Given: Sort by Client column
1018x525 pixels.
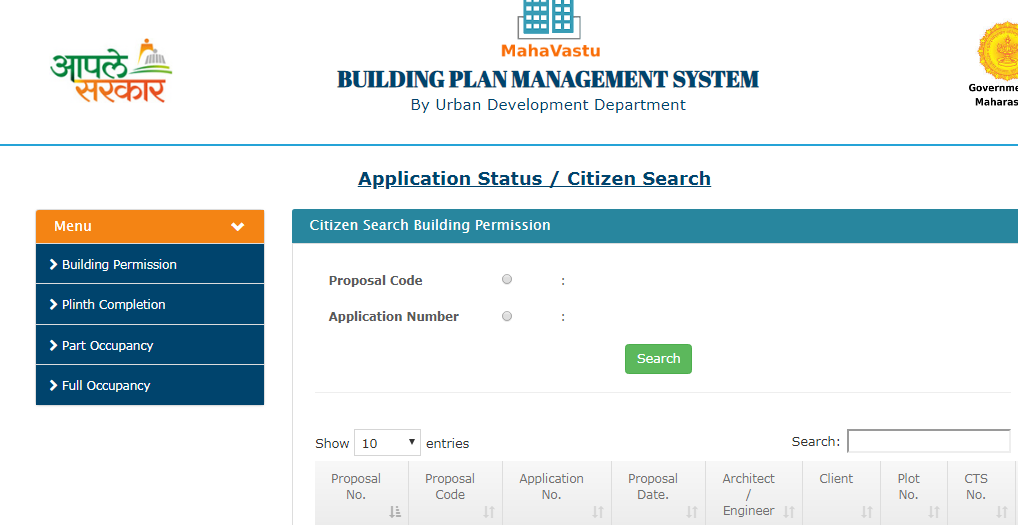Looking at the screenshot, I should point(841,494).
